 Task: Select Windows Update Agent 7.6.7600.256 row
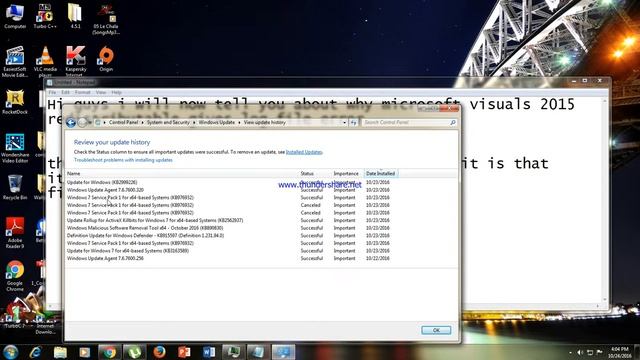[229, 258]
